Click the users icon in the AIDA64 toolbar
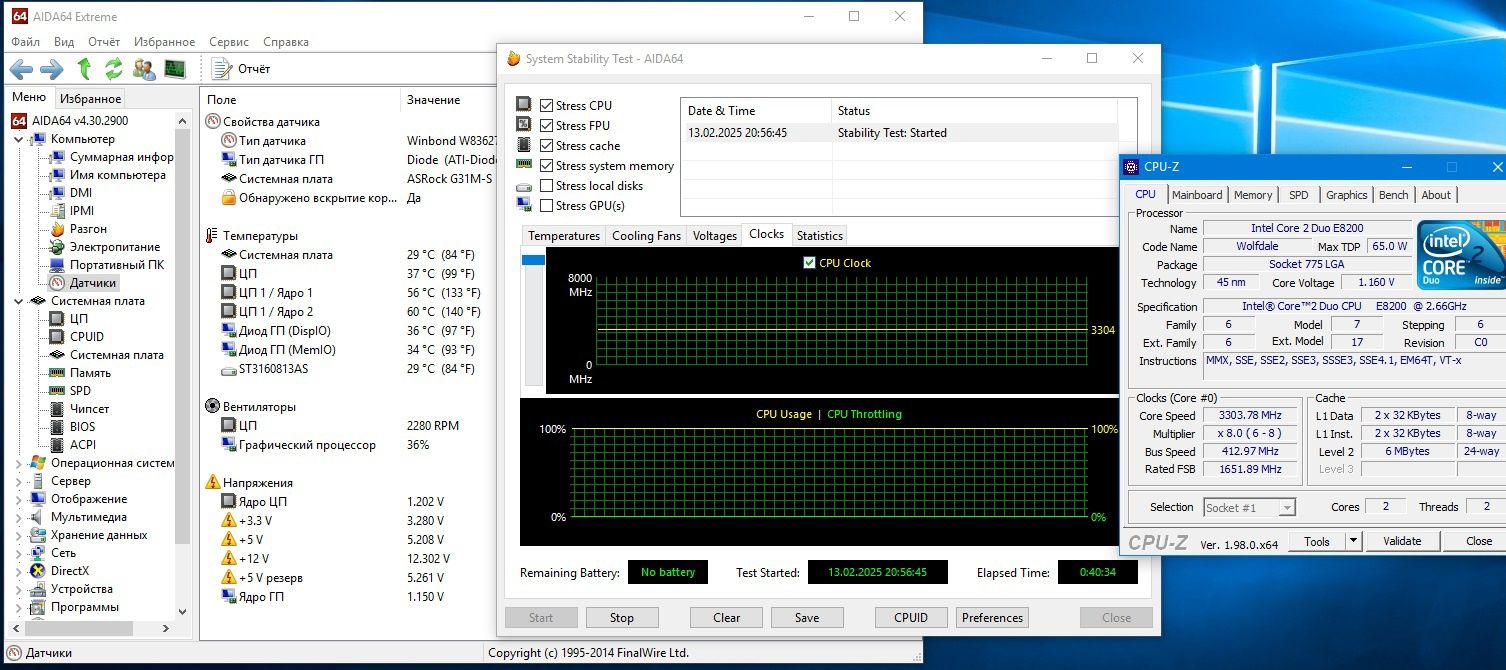 pos(144,69)
